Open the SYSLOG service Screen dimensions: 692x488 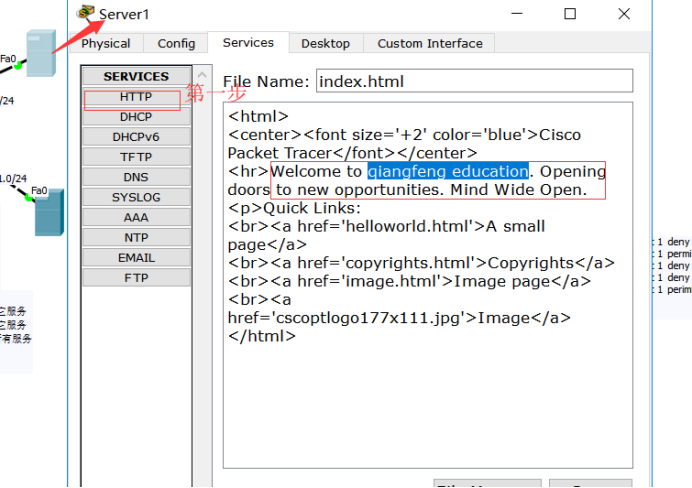(x=136, y=197)
